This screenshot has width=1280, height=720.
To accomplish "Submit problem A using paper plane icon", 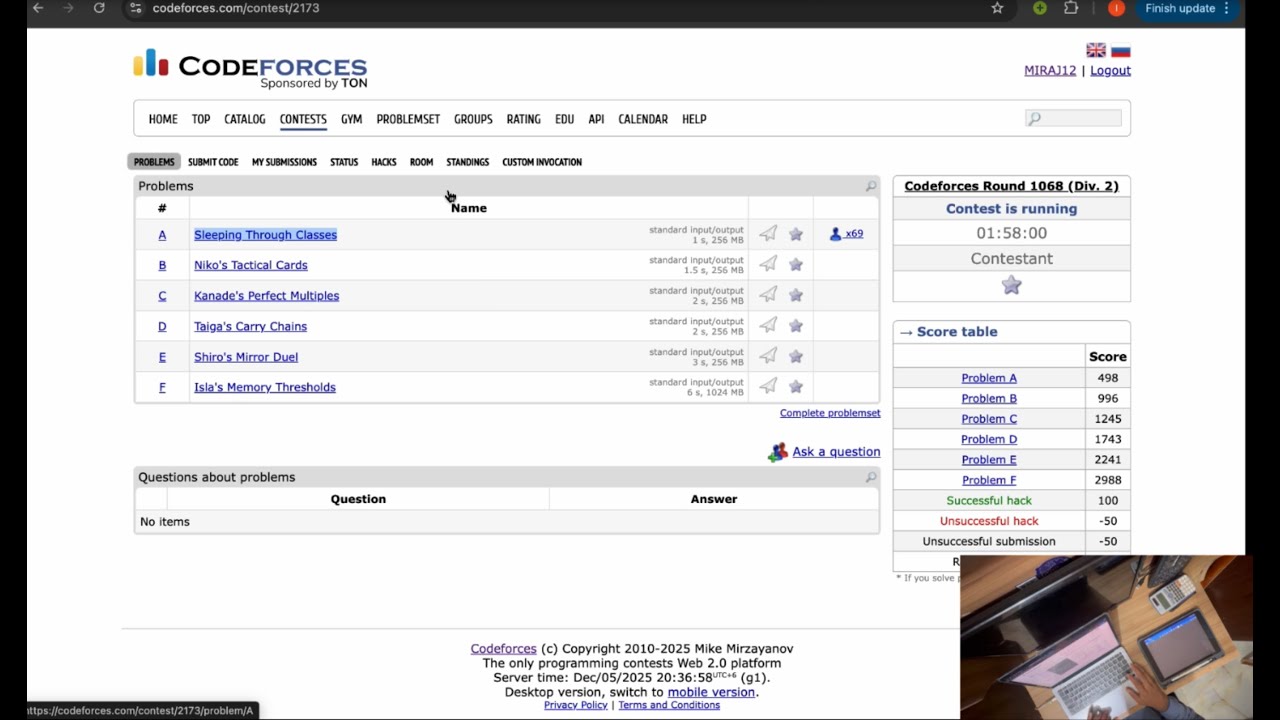I will click(x=768, y=234).
